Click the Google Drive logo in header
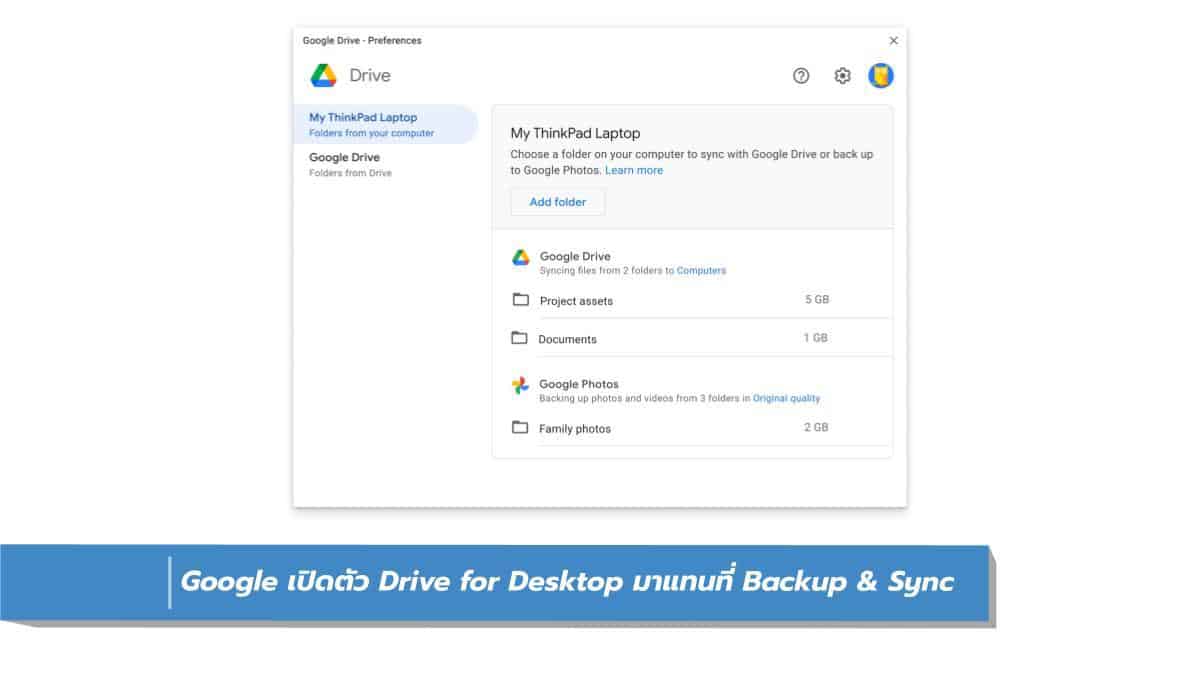The image size is (1200, 675). [323, 76]
